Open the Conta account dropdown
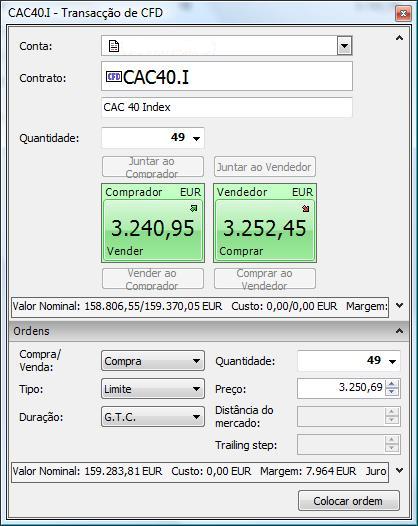The image size is (418, 526). point(344,46)
